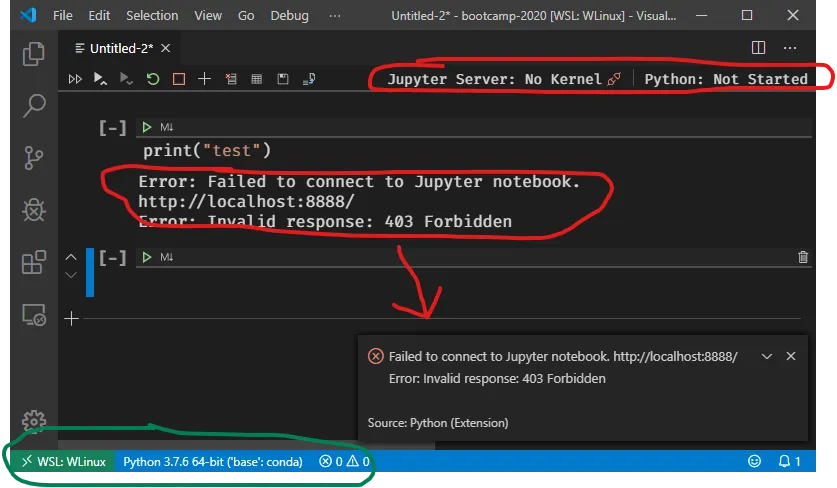Open the Remote Explorer view

pyautogui.click(x=34, y=314)
